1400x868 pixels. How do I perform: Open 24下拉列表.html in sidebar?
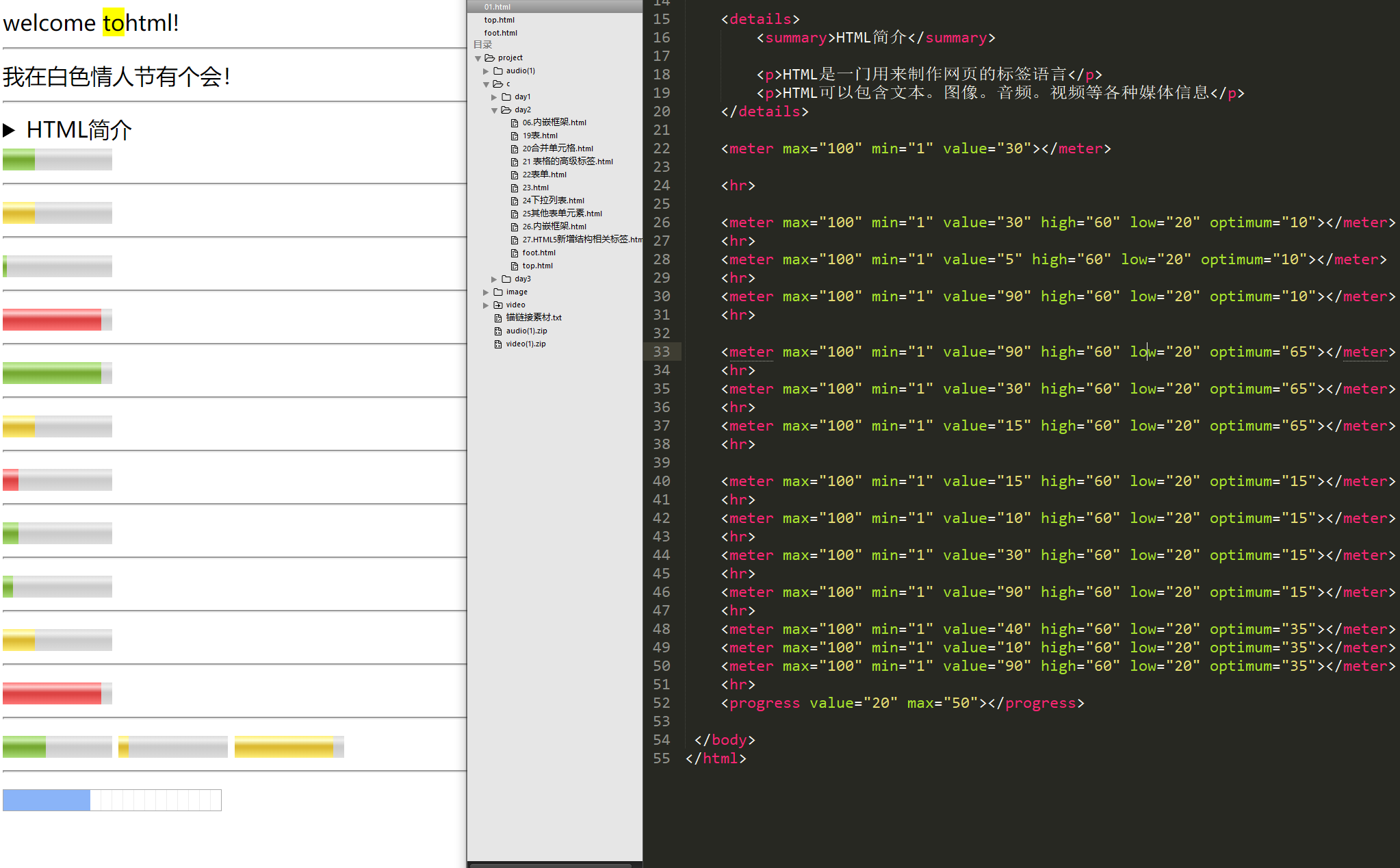click(553, 201)
